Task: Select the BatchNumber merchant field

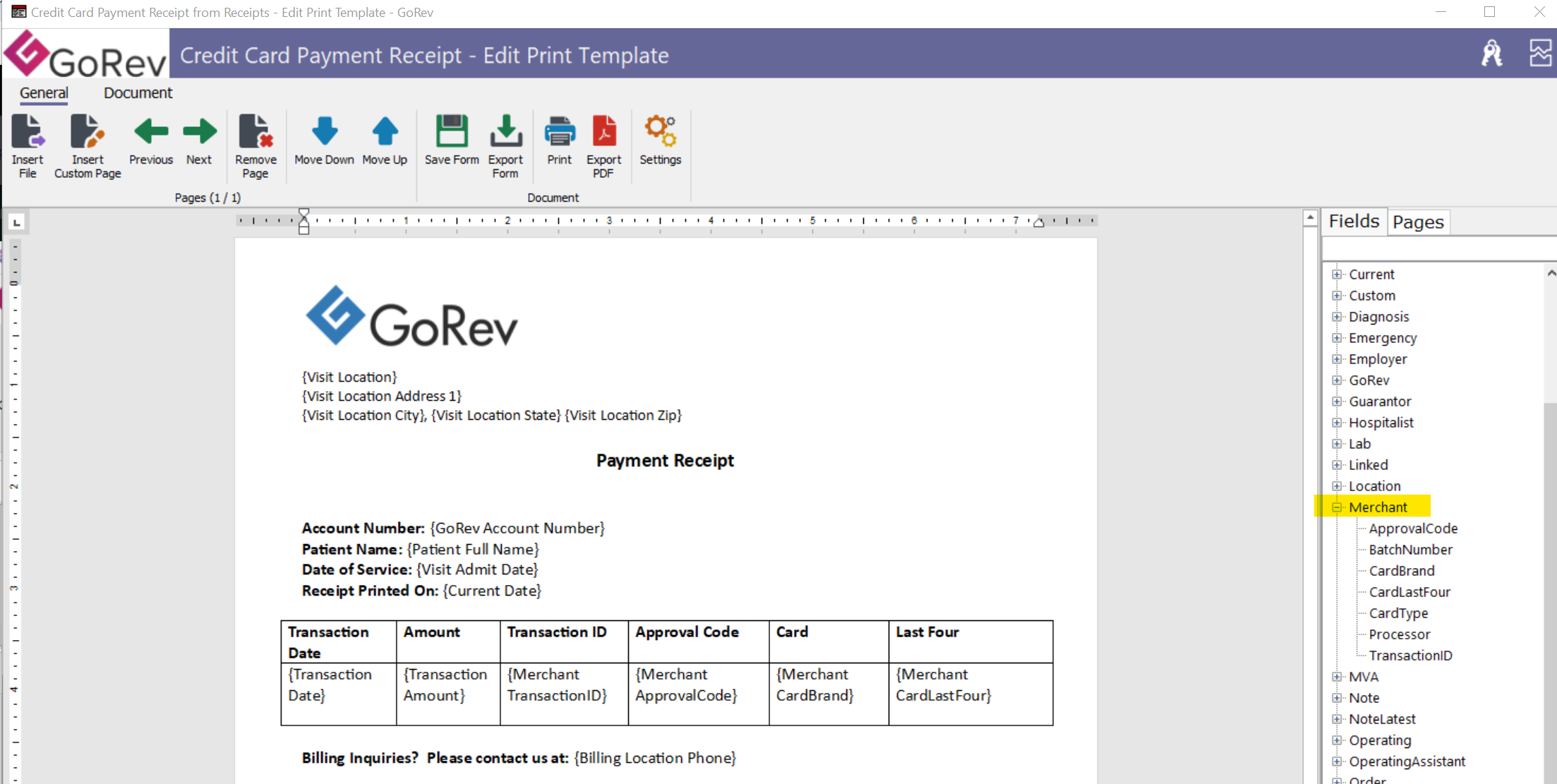Action: click(x=1410, y=550)
